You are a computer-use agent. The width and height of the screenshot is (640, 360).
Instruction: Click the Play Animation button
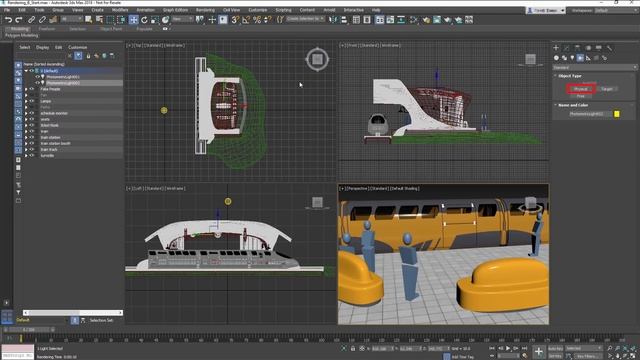coord(508,348)
